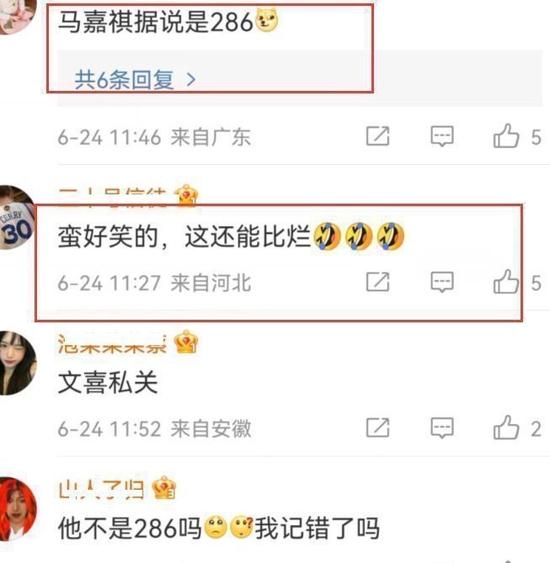Tap the crown badge above 蛮好笑的 comment
The height and width of the screenshot is (563, 550).
coord(186,196)
